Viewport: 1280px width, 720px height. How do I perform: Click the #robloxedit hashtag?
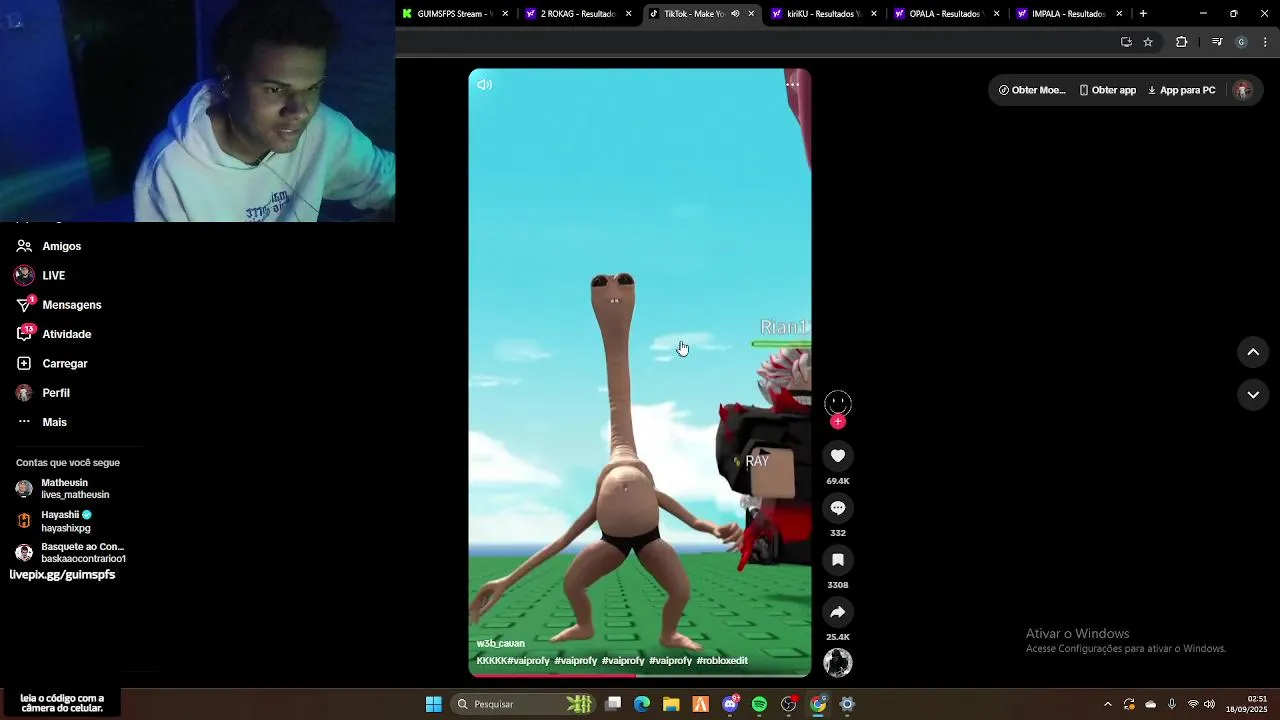pos(722,661)
